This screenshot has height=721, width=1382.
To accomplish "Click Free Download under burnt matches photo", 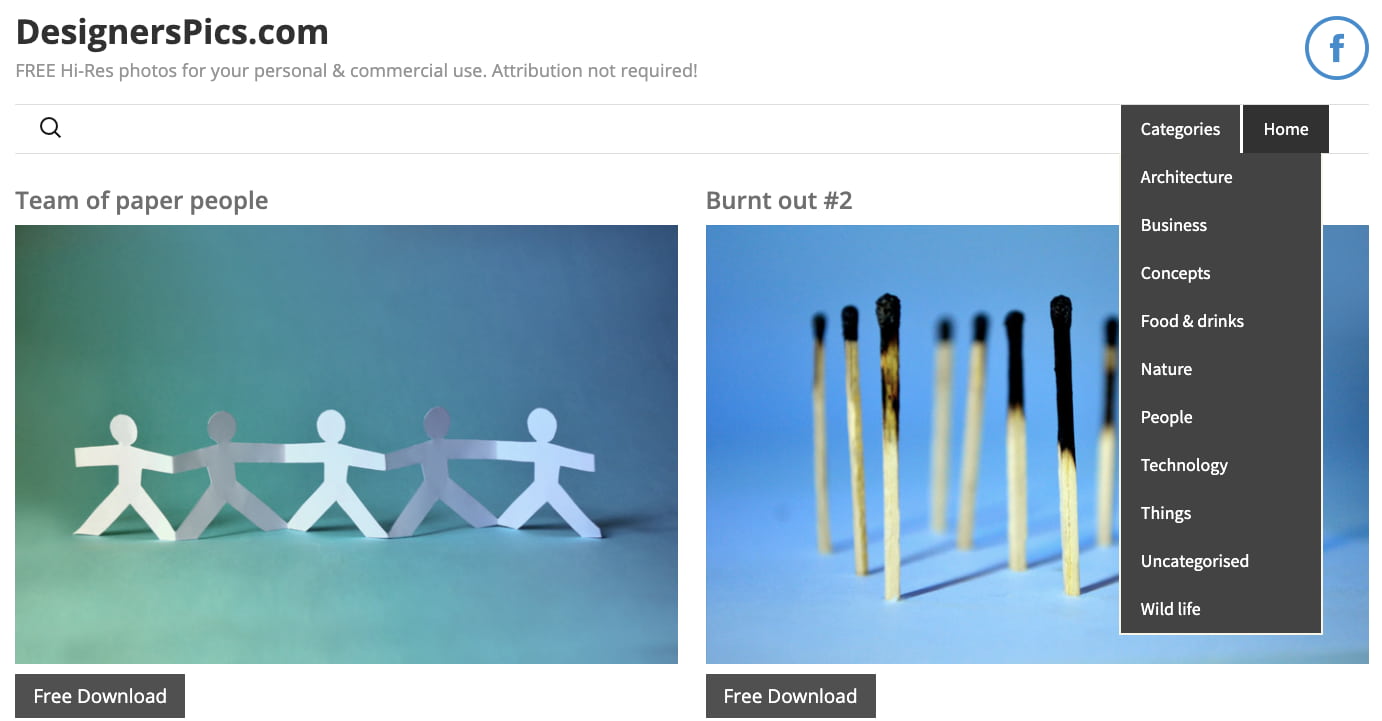I will pyautogui.click(x=790, y=696).
